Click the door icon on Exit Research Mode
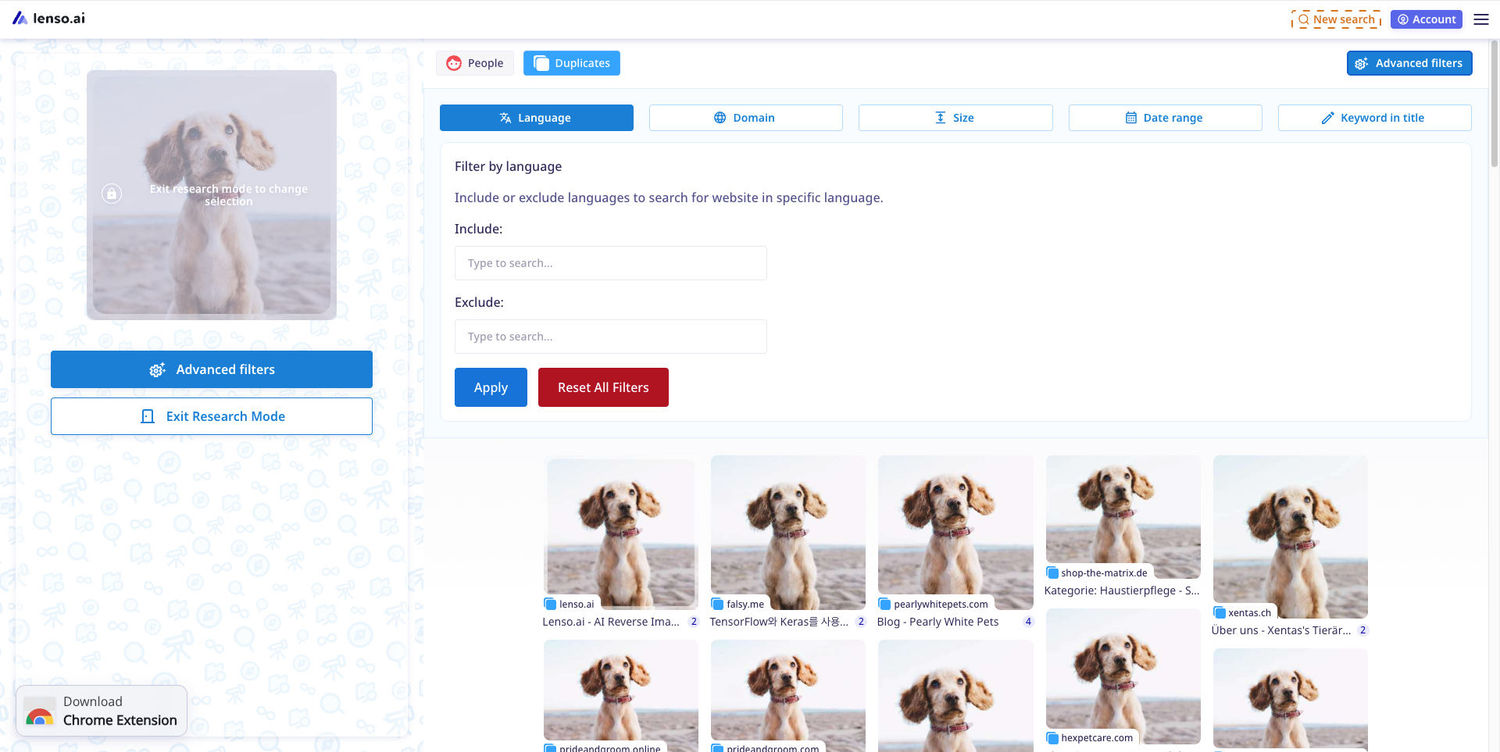1500x752 pixels. (148, 416)
